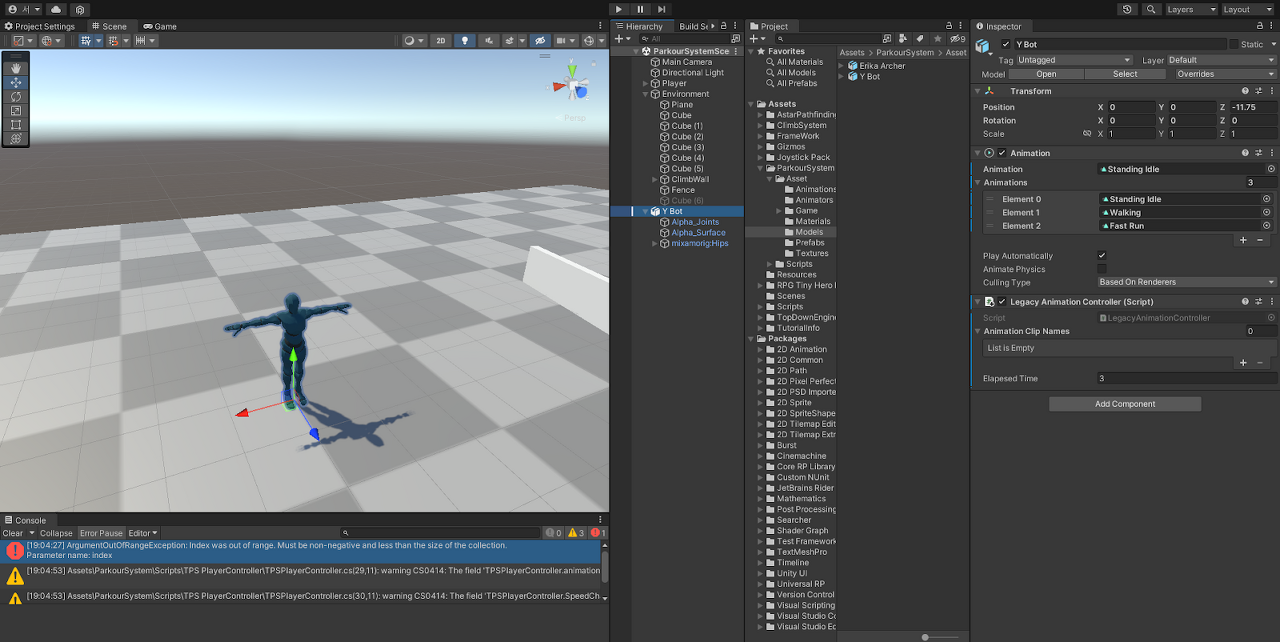1280x642 pixels.
Task: Open the Layers dropdown in top toolbar
Action: (1190, 9)
